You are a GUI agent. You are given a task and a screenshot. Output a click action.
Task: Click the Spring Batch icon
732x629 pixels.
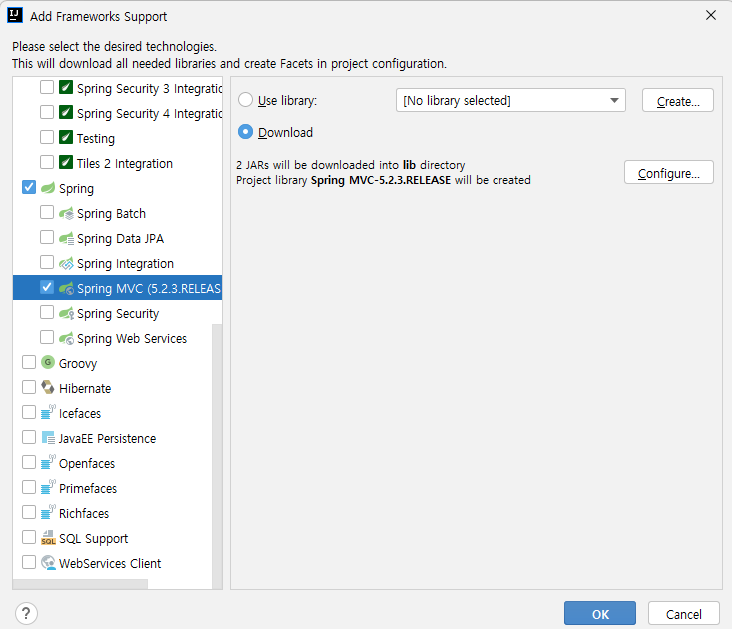pyautogui.click(x=66, y=213)
